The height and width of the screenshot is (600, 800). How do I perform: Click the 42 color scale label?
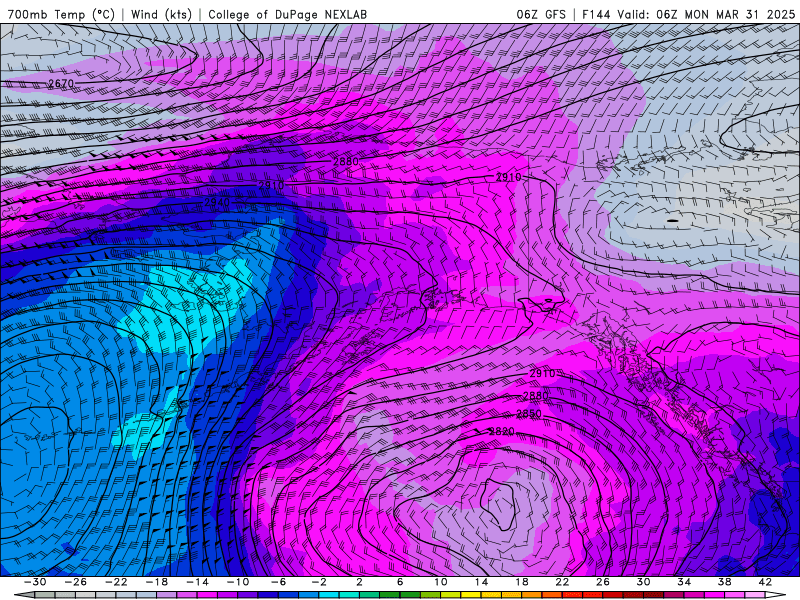[765, 582]
